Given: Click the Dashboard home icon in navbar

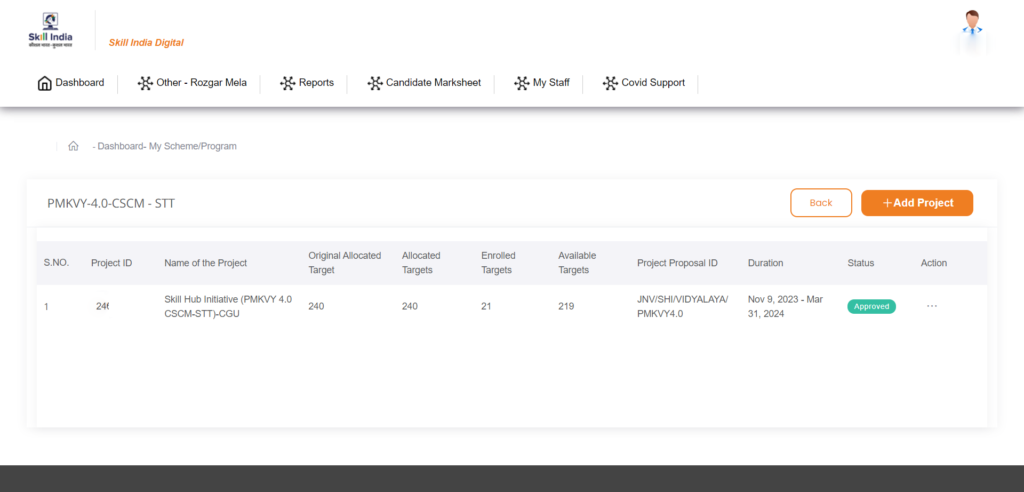Looking at the screenshot, I should coord(44,84).
